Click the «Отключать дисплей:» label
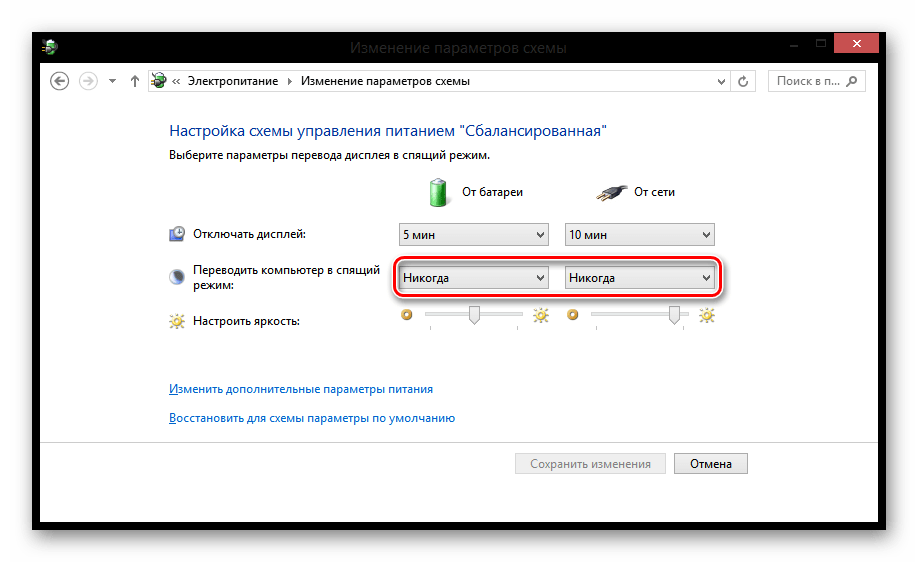 (249, 234)
